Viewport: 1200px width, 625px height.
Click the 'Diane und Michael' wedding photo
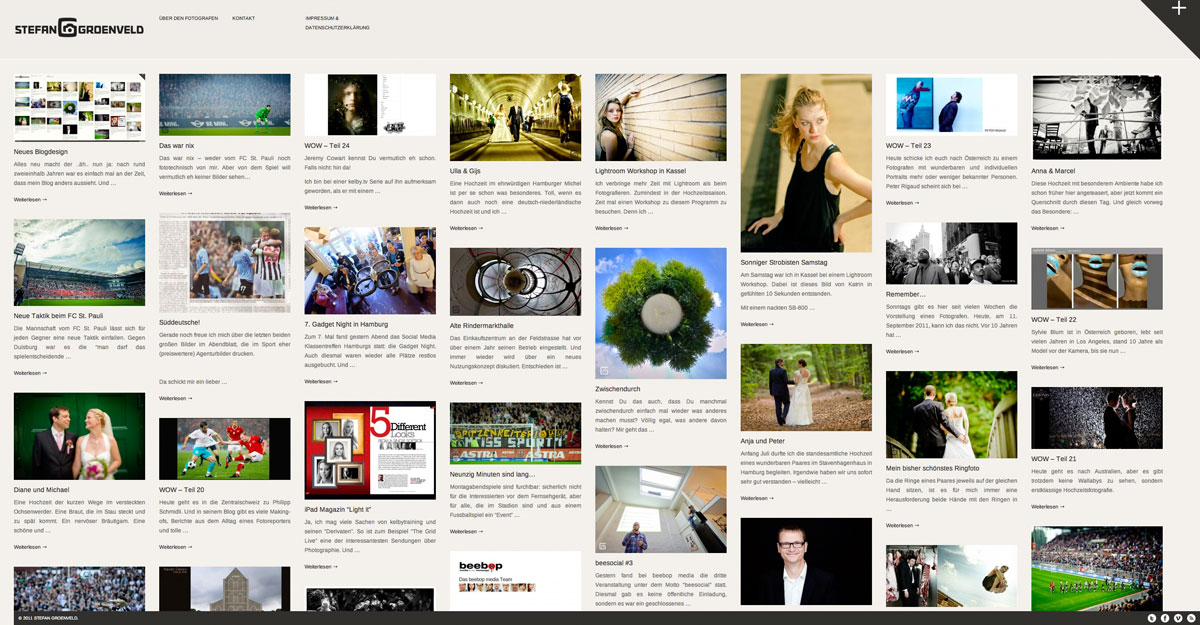79,436
